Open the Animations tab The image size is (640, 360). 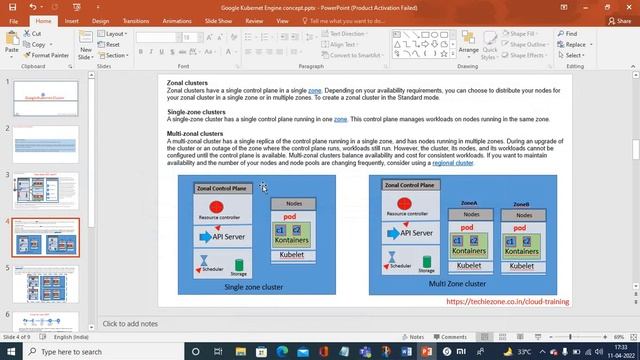[177, 21]
